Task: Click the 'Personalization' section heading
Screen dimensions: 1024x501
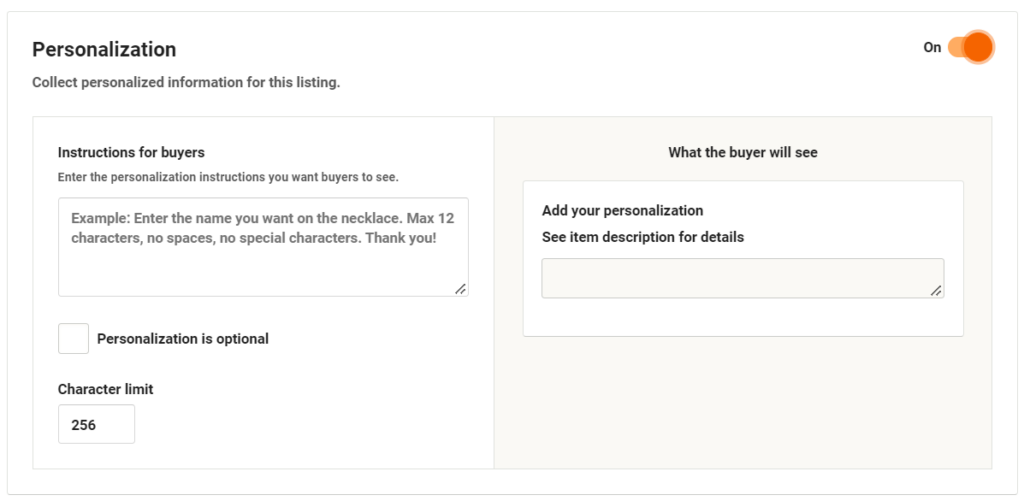Action: [x=104, y=49]
